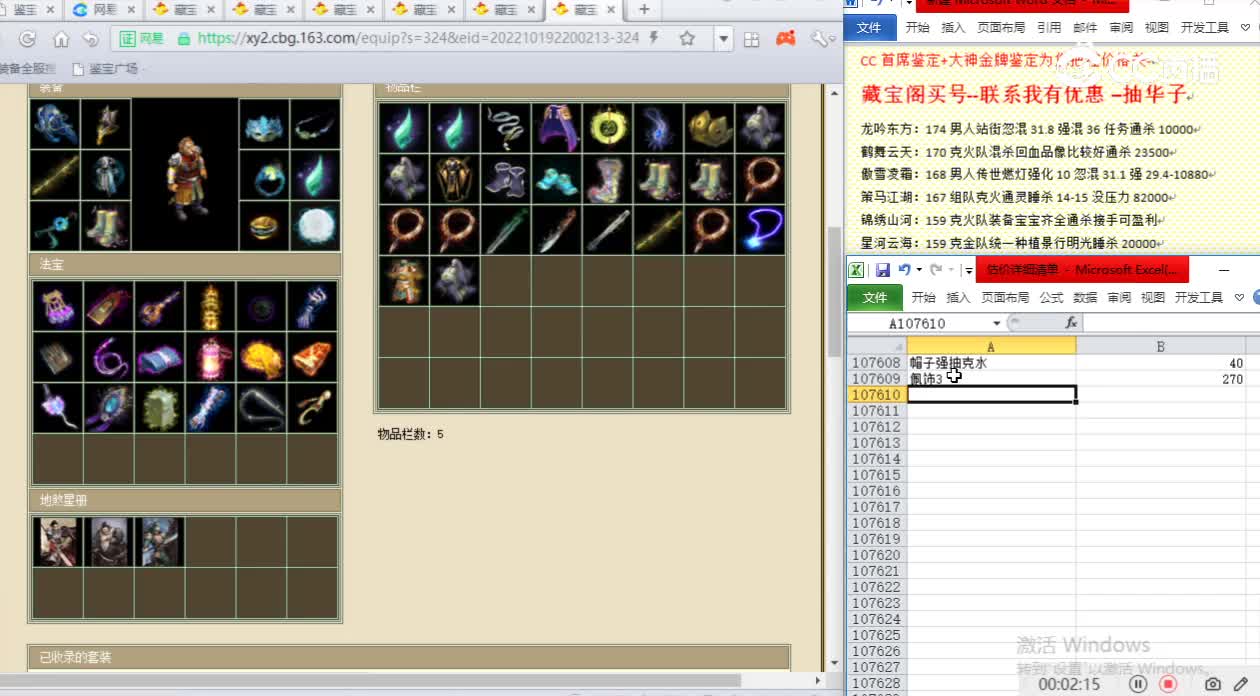Viewport: 1260px width, 696px height.
Task: Open the first 地煞星册 hero card
Action: 57,542
